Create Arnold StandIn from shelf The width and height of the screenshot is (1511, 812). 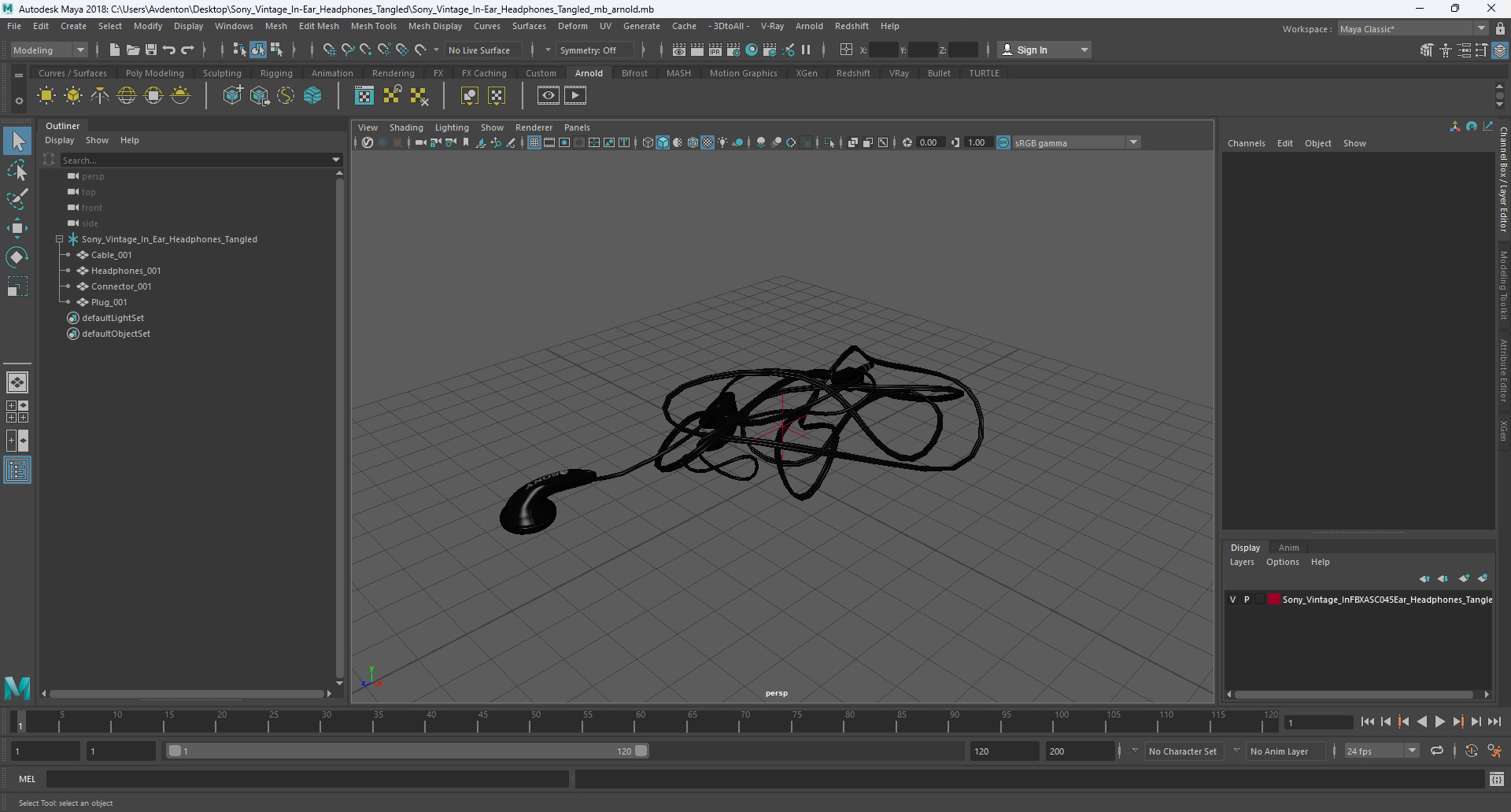click(x=232, y=96)
